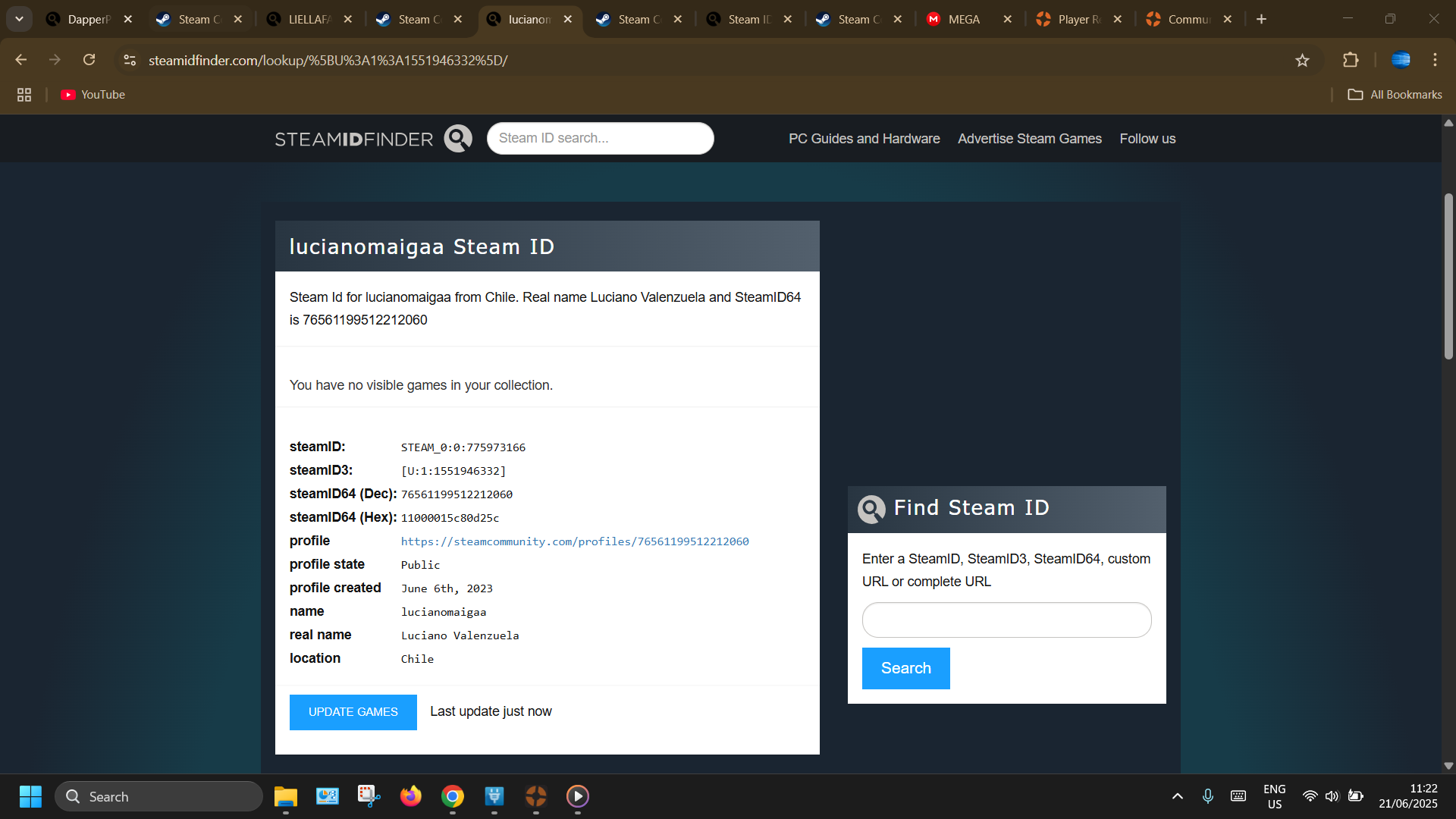Image resolution: width=1456 pixels, height=819 pixels.
Task: Click the Windows taskbar Search box
Action: point(158,796)
